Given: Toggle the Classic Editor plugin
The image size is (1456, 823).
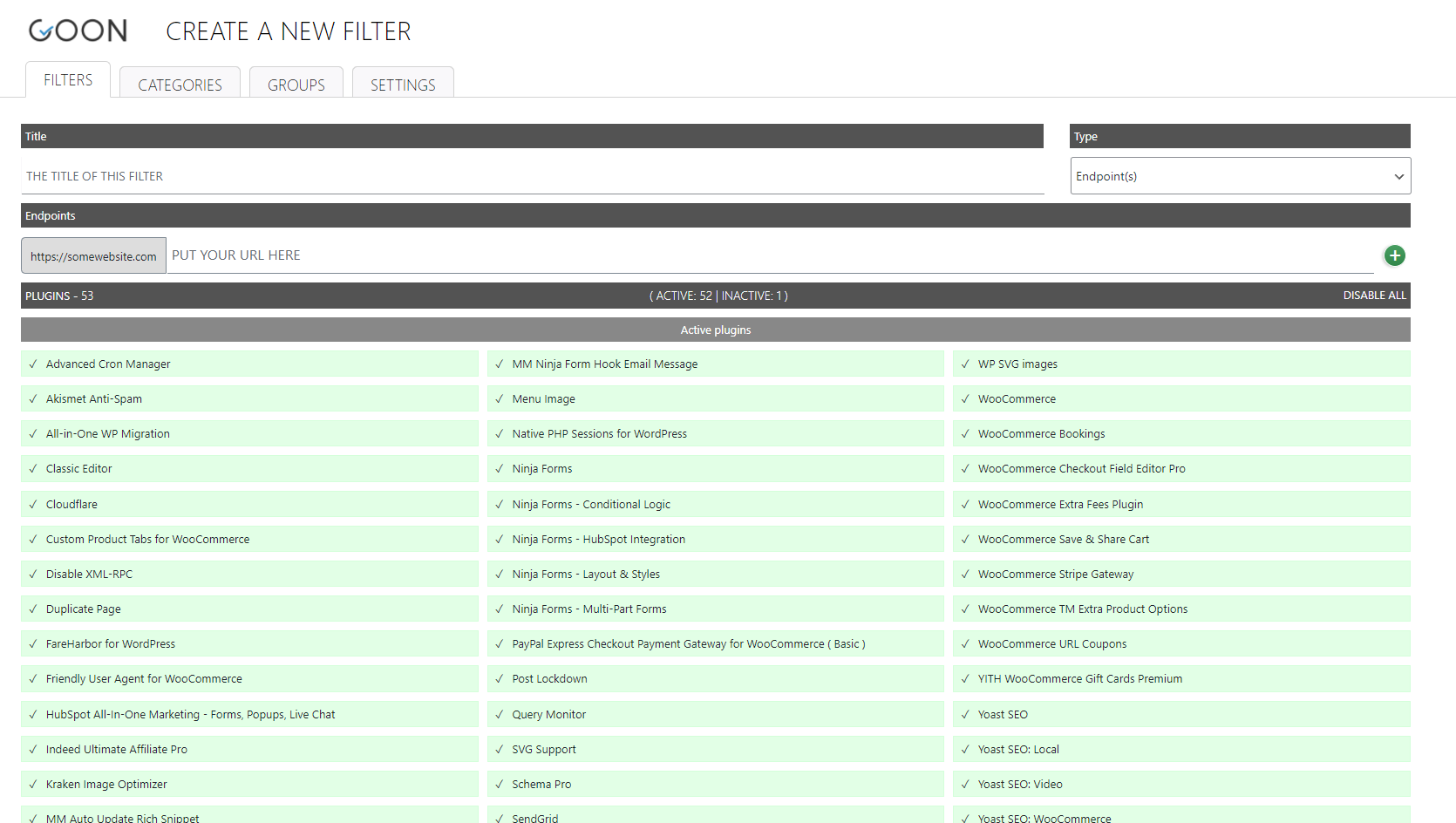Looking at the screenshot, I should 249,469.
